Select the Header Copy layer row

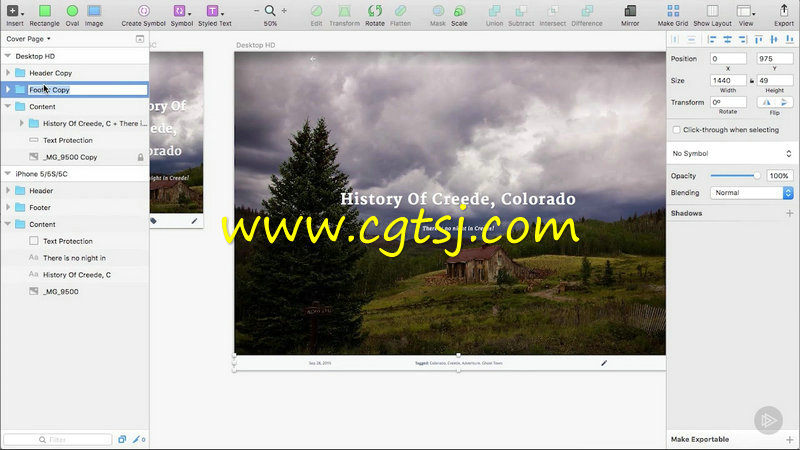(x=74, y=73)
